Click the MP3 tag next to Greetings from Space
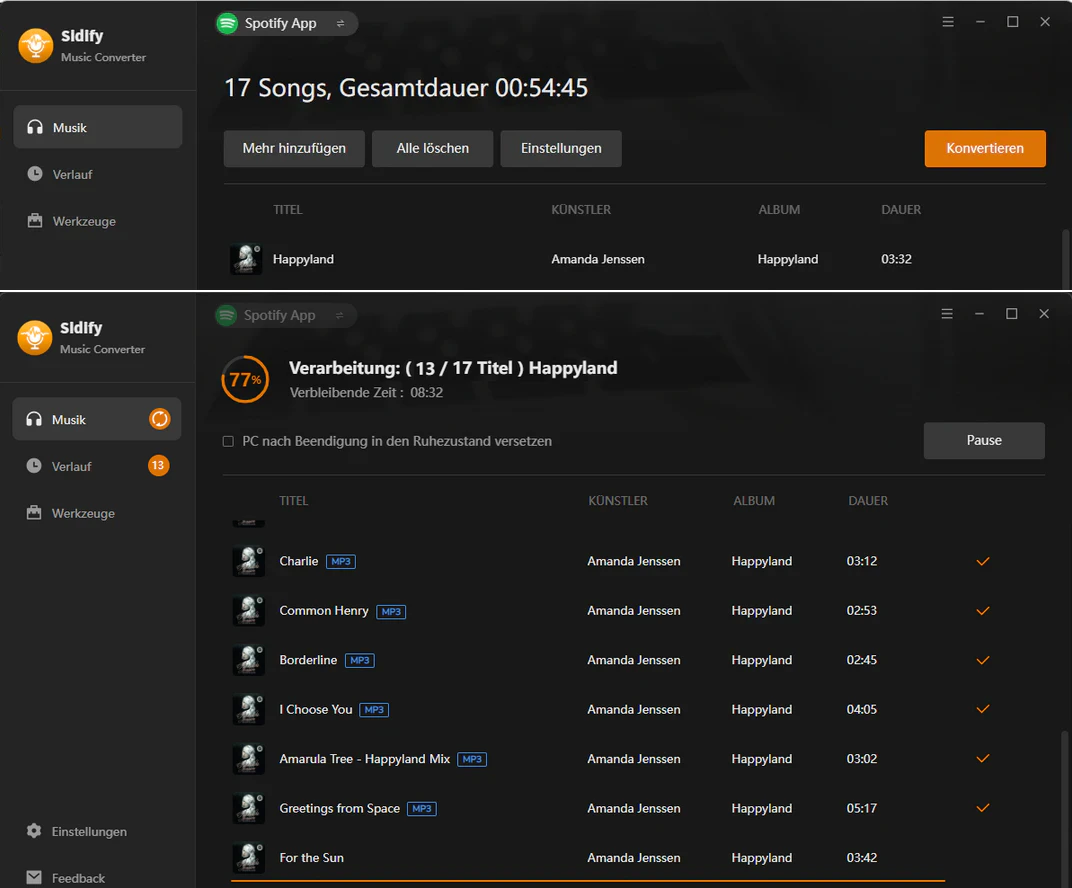 pos(422,809)
